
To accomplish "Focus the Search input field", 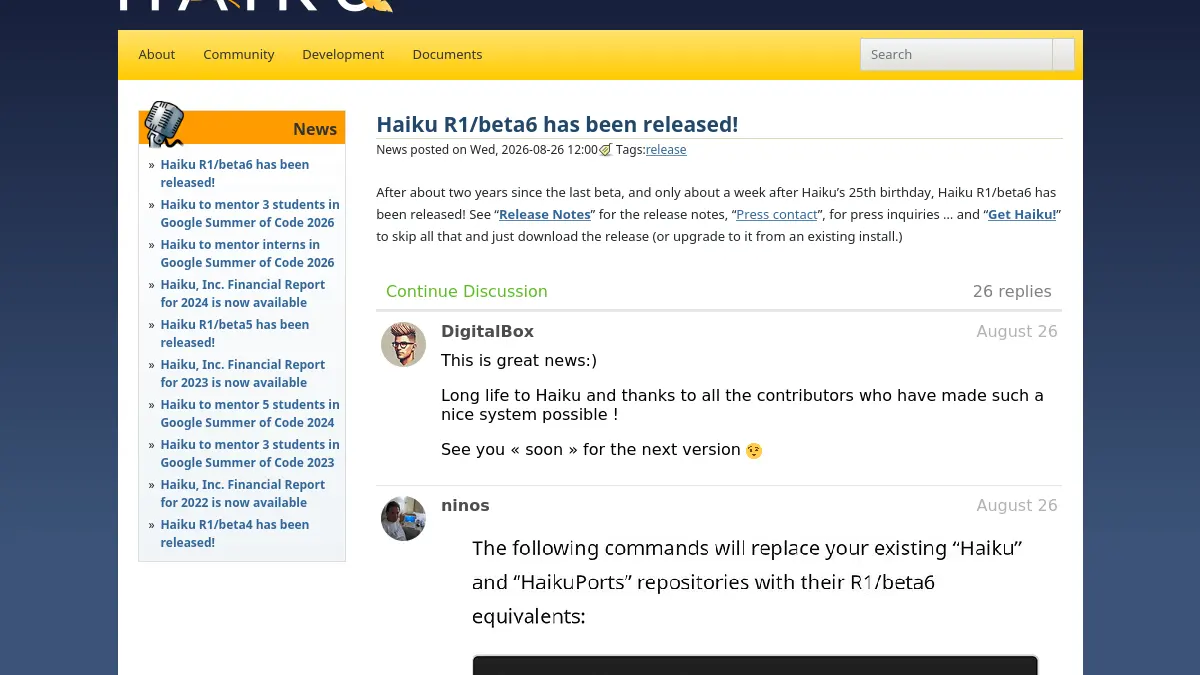I will (x=956, y=55).
